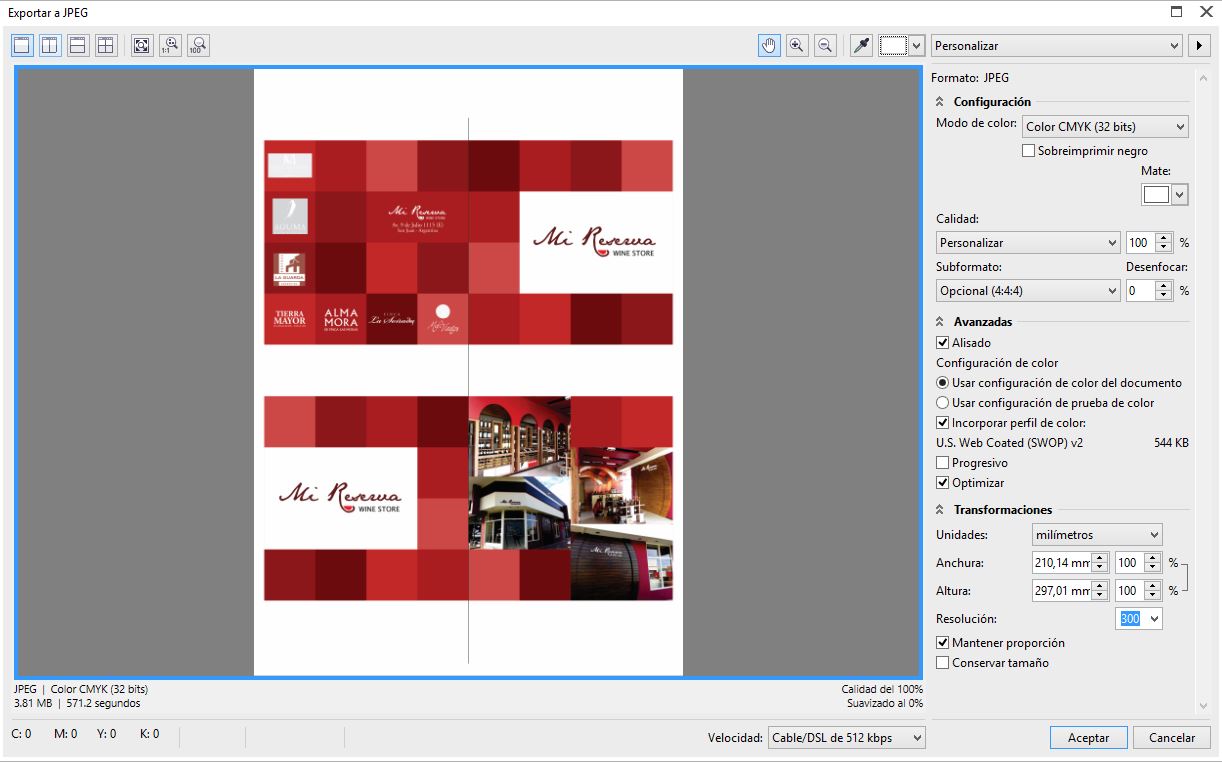Select the Zoom out tool
The image size is (1222, 762).
pyautogui.click(x=825, y=45)
